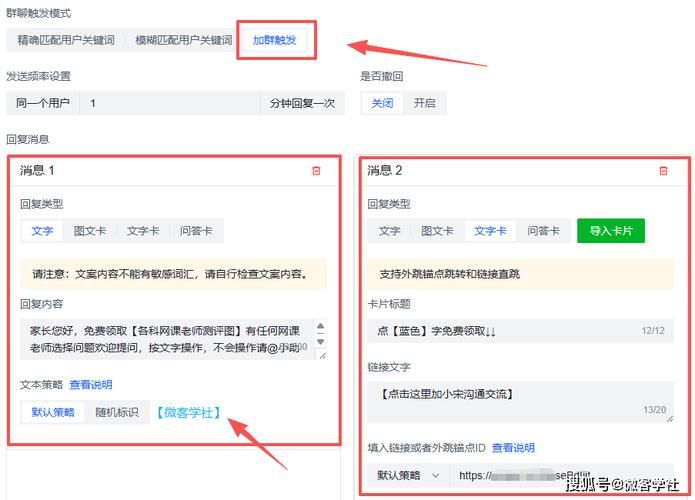This screenshot has width=695, height=500.
Task: Select 随机标识 text strategy in 消息 1
Action: 117,412
